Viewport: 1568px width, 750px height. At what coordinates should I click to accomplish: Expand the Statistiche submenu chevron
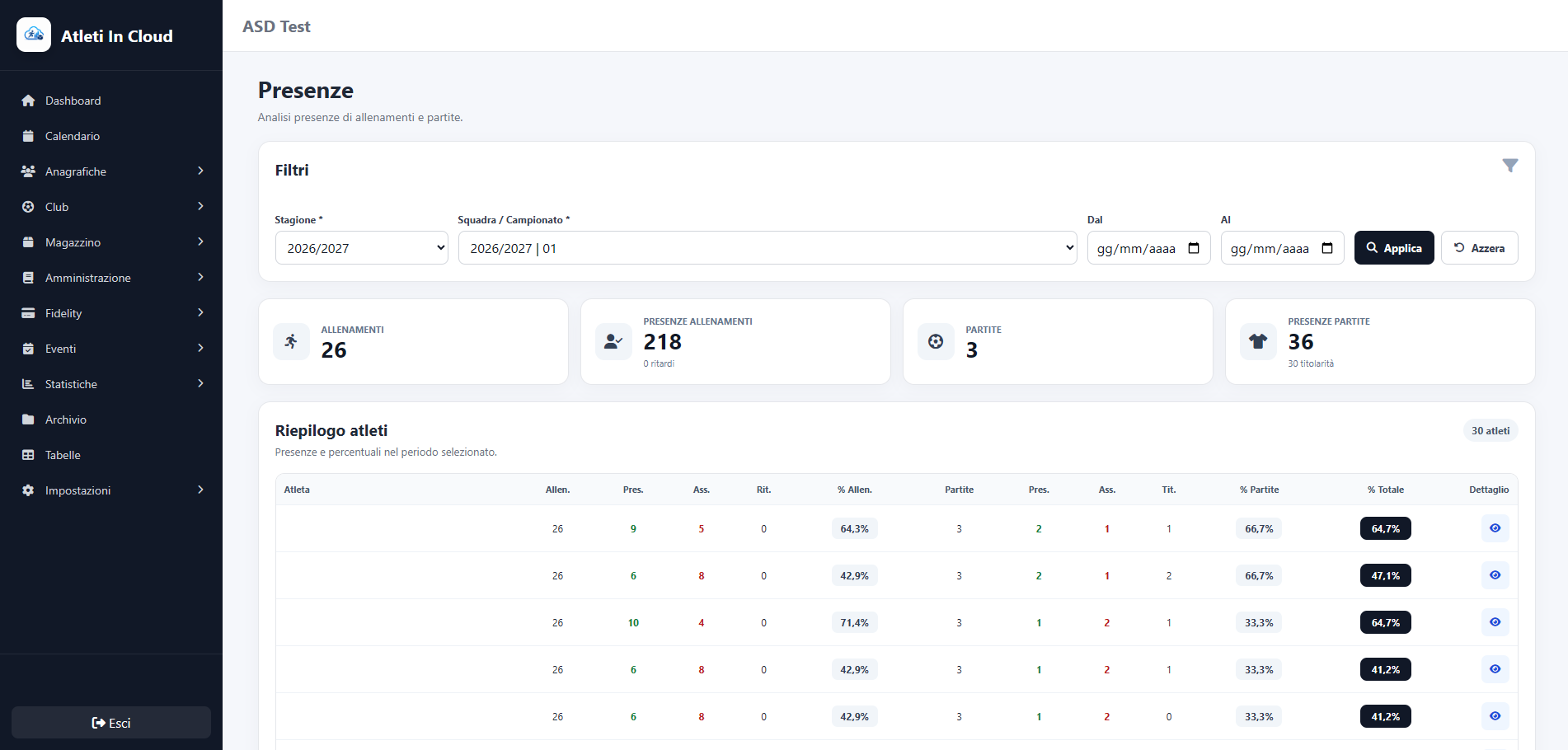[x=200, y=383]
